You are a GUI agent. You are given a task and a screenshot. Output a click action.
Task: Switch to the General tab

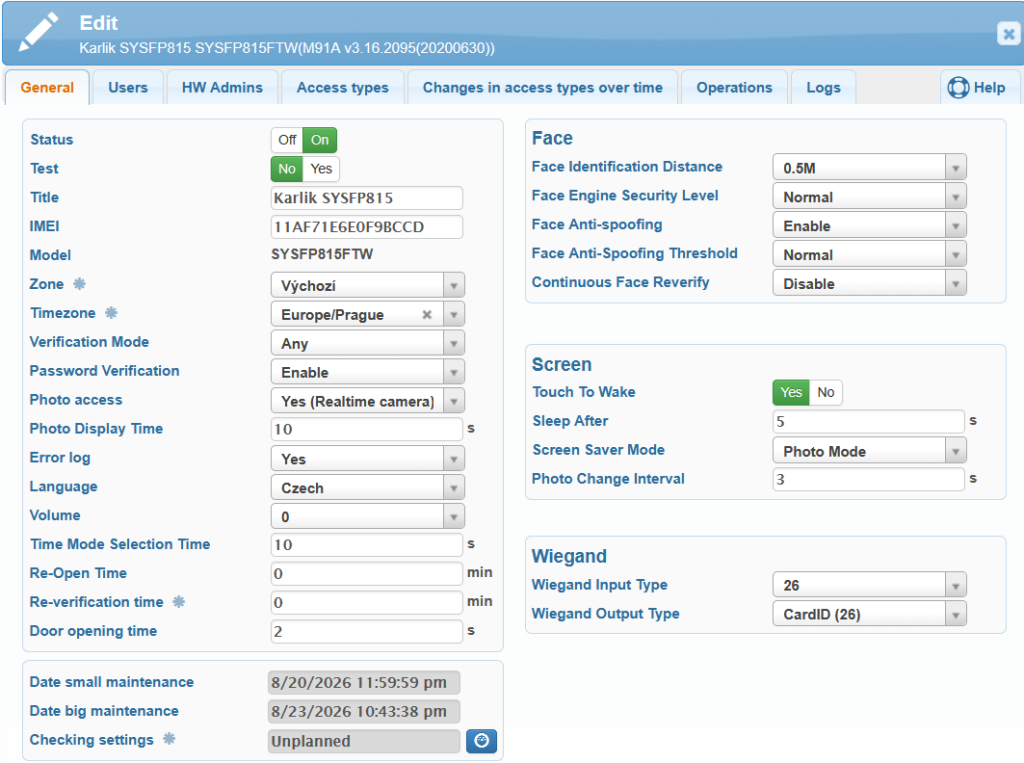pyautogui.click(x=47, y=88)
